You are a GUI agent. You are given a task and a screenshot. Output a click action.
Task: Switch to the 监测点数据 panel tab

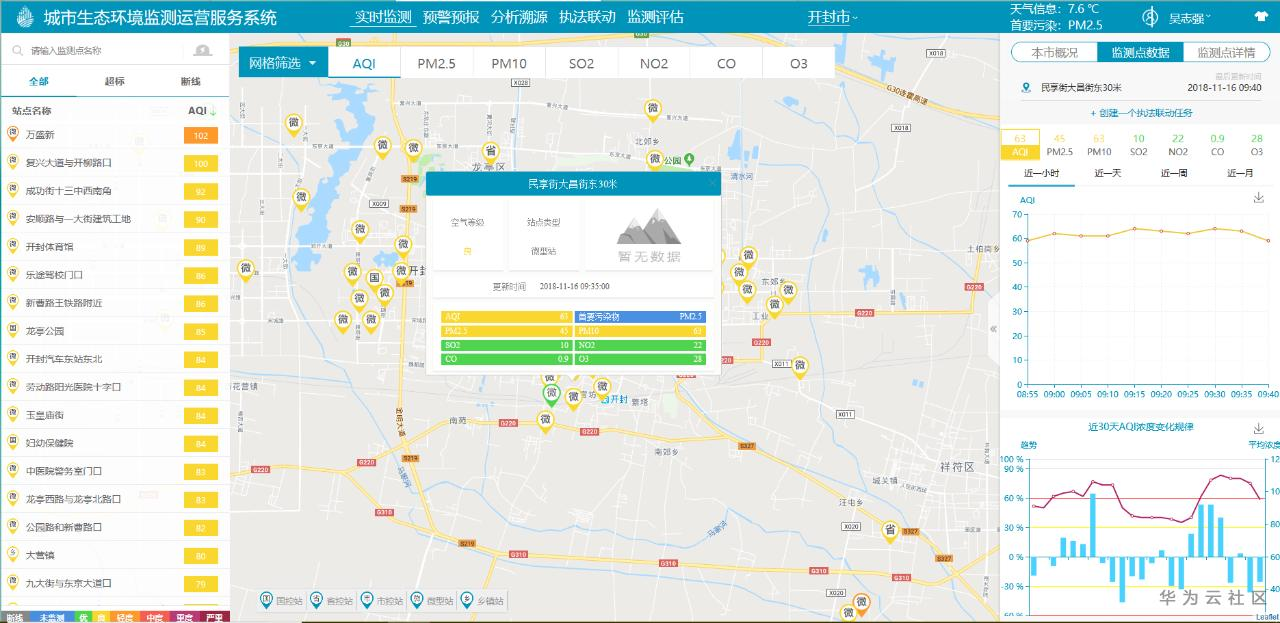click(x=1140, y=52)
